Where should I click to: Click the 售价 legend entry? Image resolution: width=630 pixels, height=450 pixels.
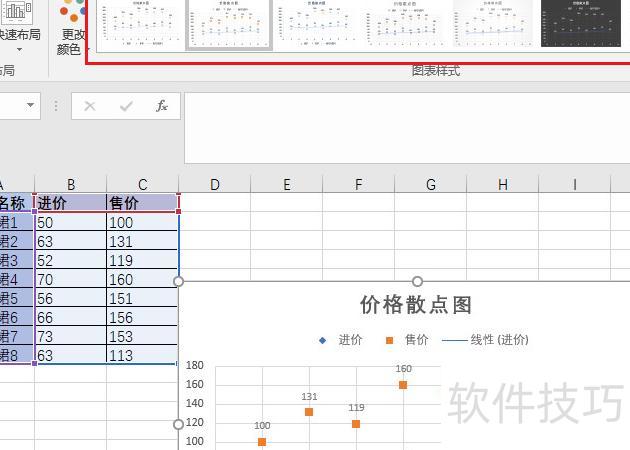(x=407, y=340)
